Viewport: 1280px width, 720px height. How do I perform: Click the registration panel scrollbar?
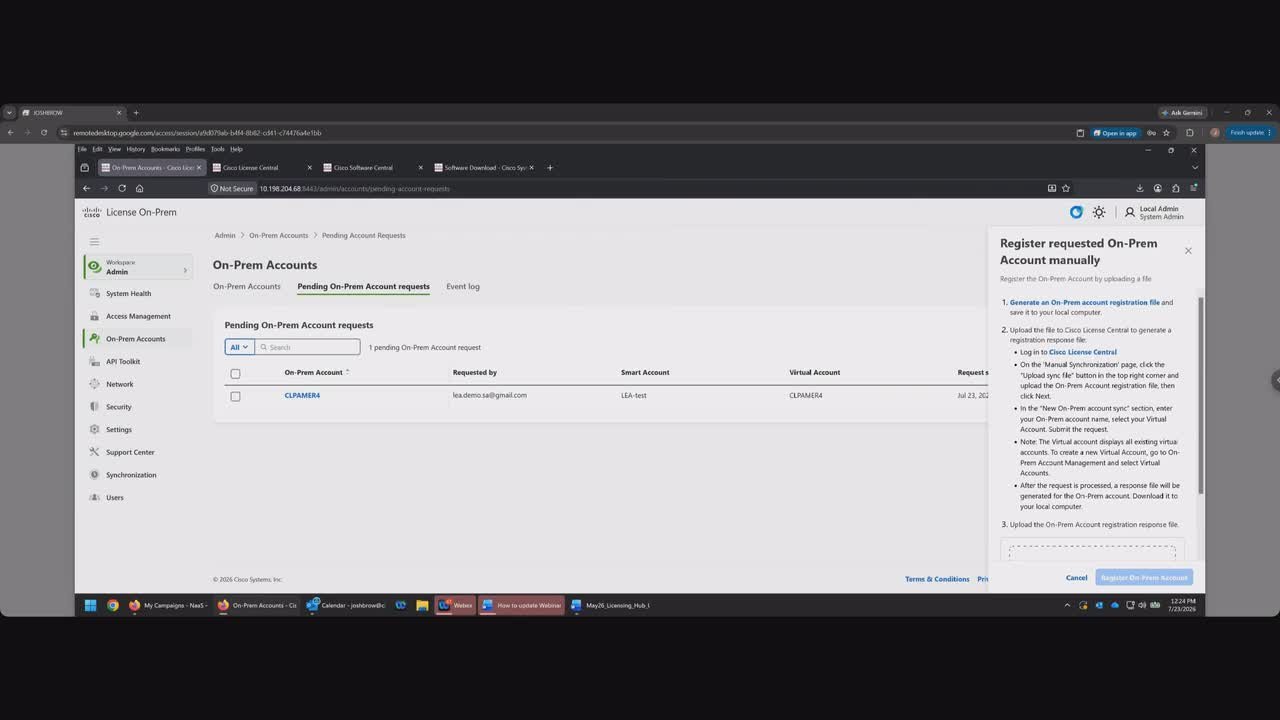tap(1200, 395)
